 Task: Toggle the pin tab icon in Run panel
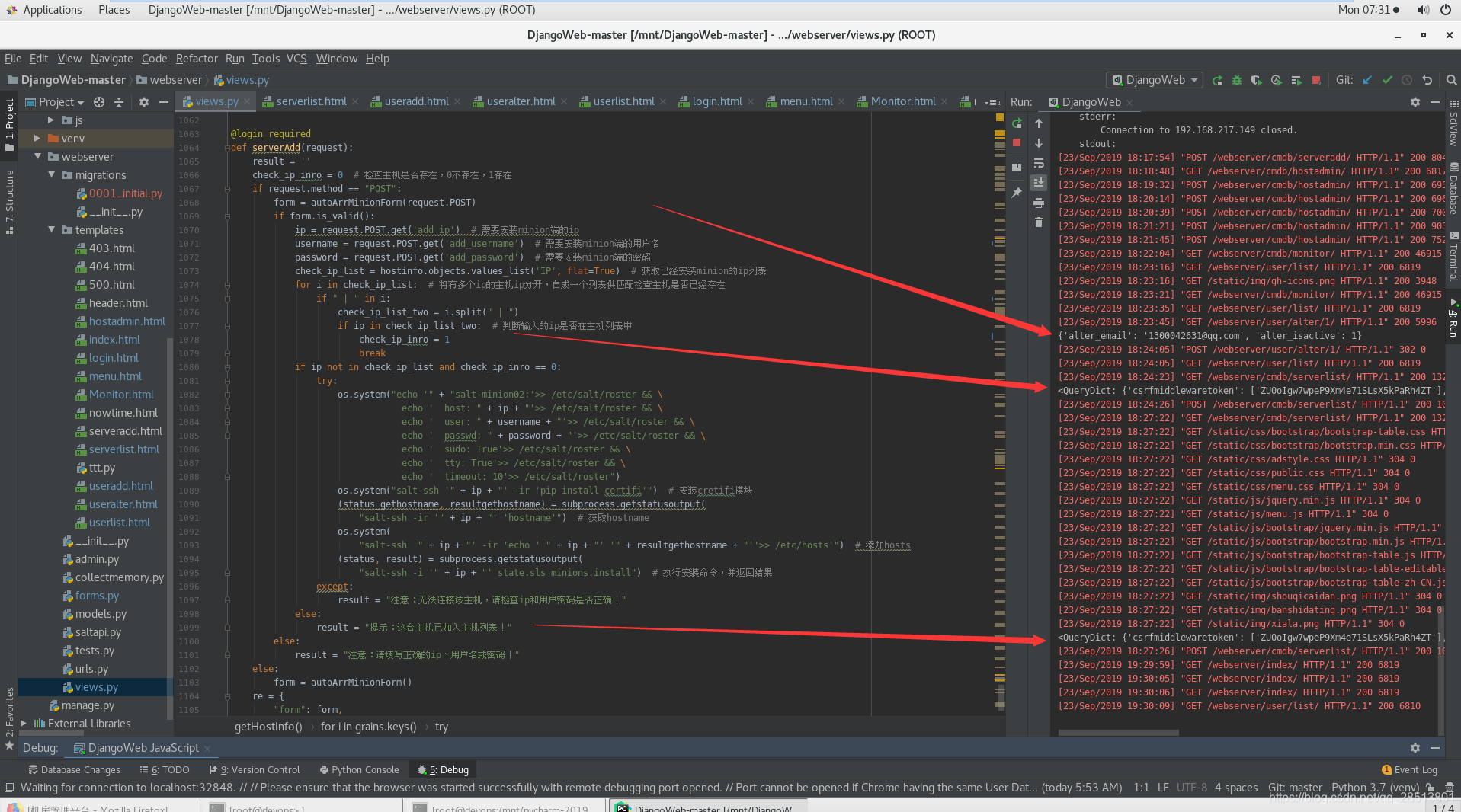coord(1017,193)
